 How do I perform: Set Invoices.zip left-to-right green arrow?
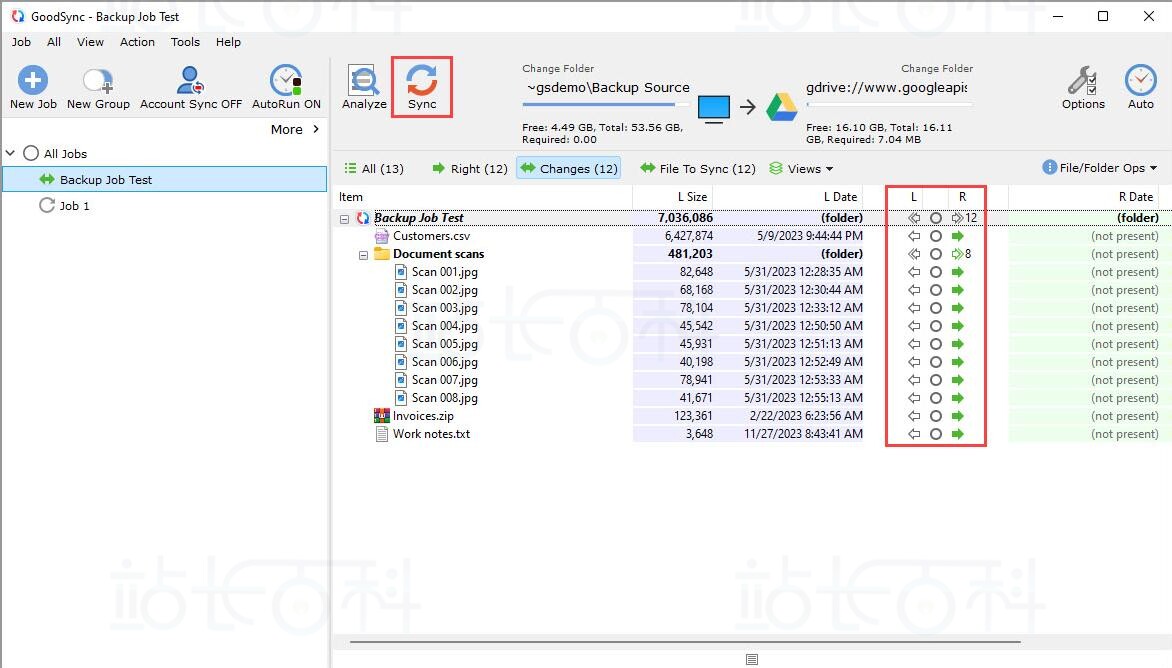pyautogui.click(x=957, y=416)
